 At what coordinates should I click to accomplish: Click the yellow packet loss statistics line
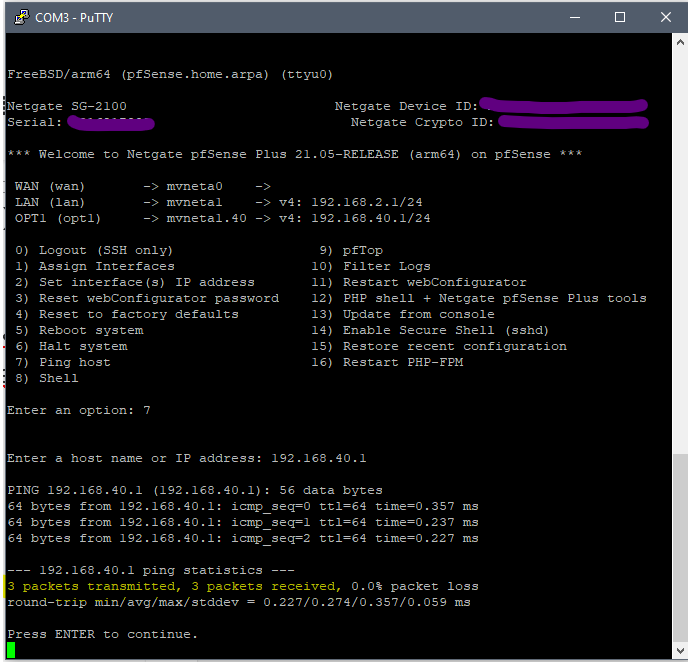tap(242, 586)
